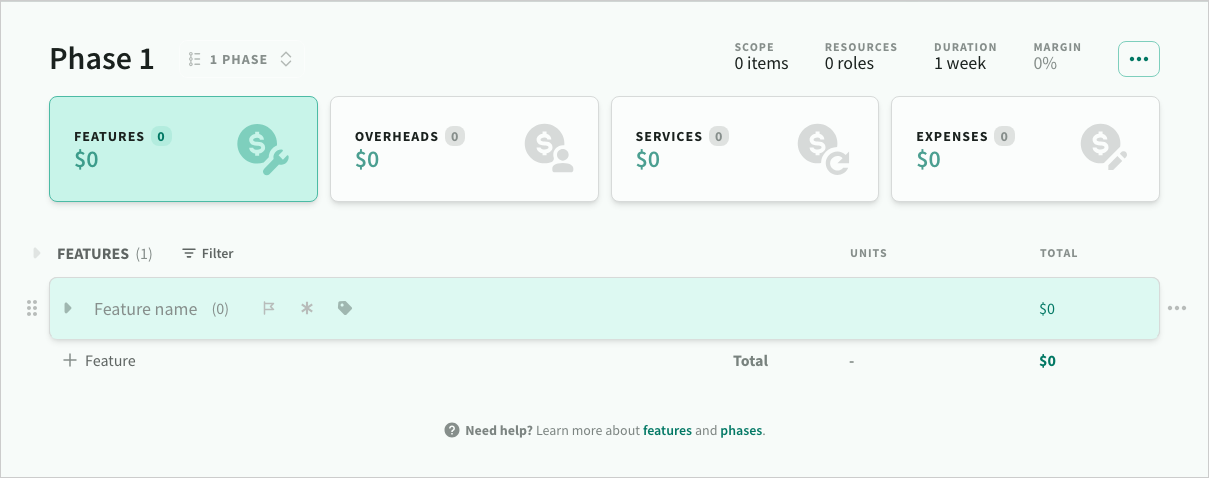Open the Phase 1 more options button
Image resolution: width=1209 pixels, height=478 pixels.
1138,59
